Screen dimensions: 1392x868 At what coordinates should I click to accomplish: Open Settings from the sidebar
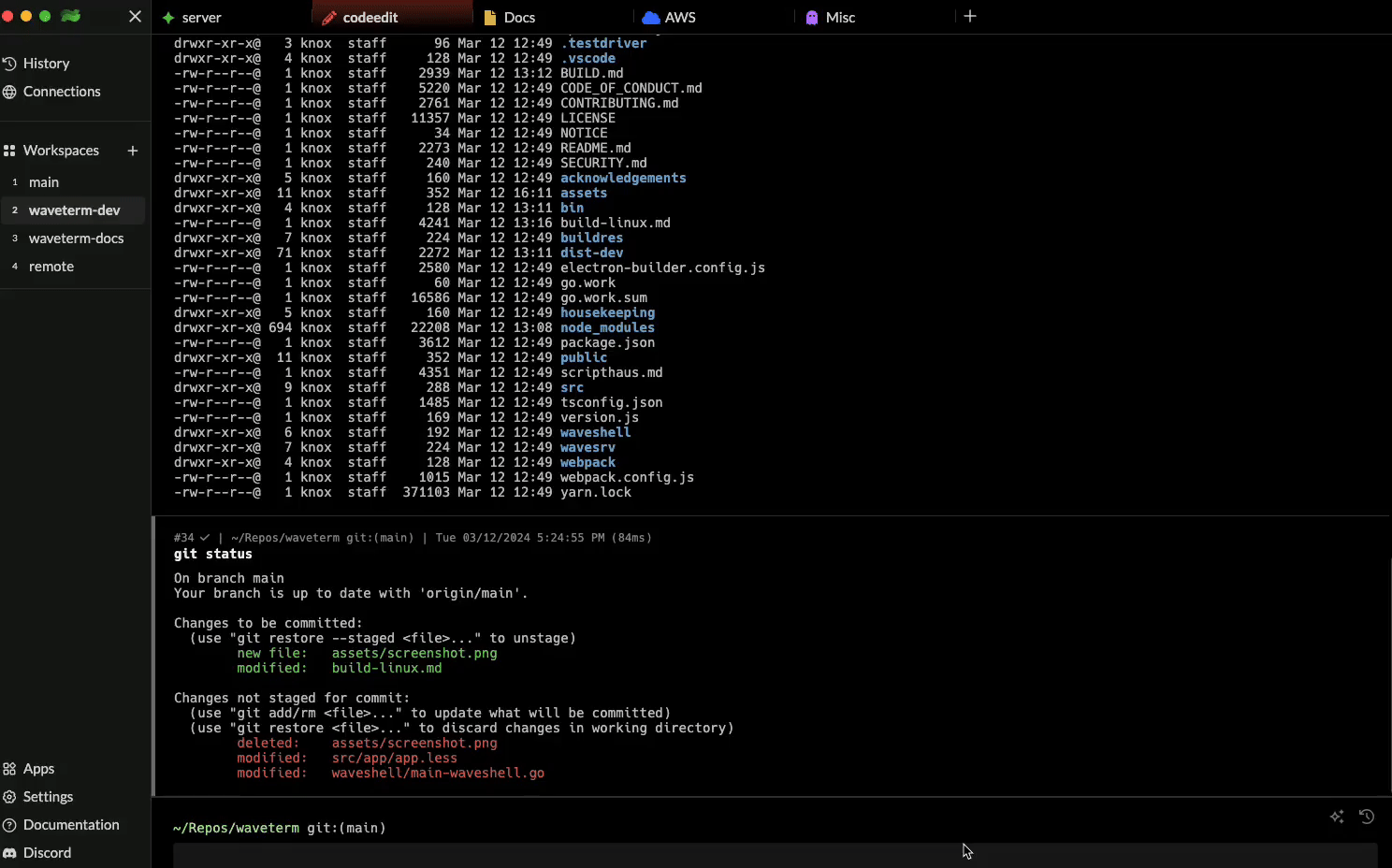point(48,797)
